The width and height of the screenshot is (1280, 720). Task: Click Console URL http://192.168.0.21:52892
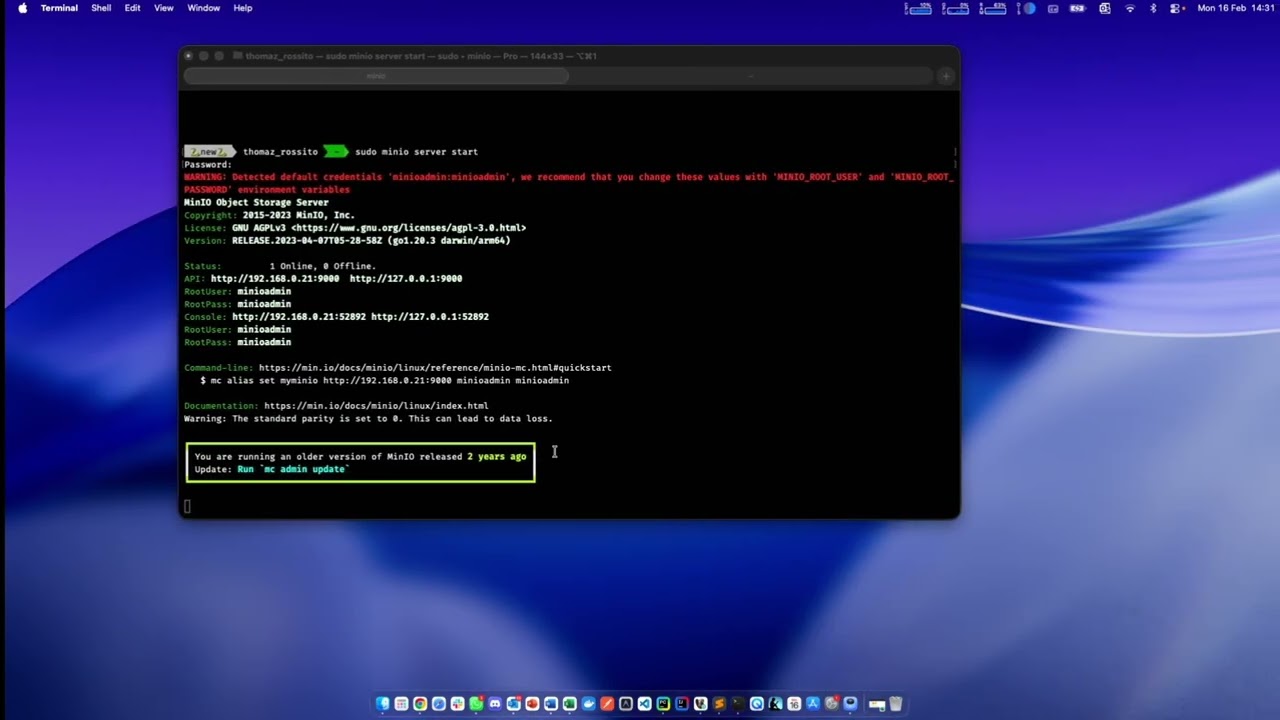pos(298,317)
